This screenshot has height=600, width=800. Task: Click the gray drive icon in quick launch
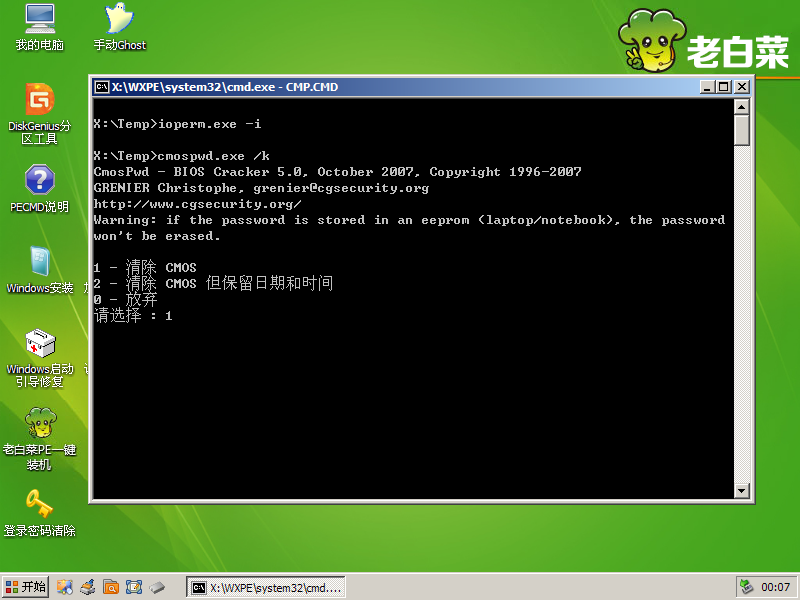[x=157, y=587]
